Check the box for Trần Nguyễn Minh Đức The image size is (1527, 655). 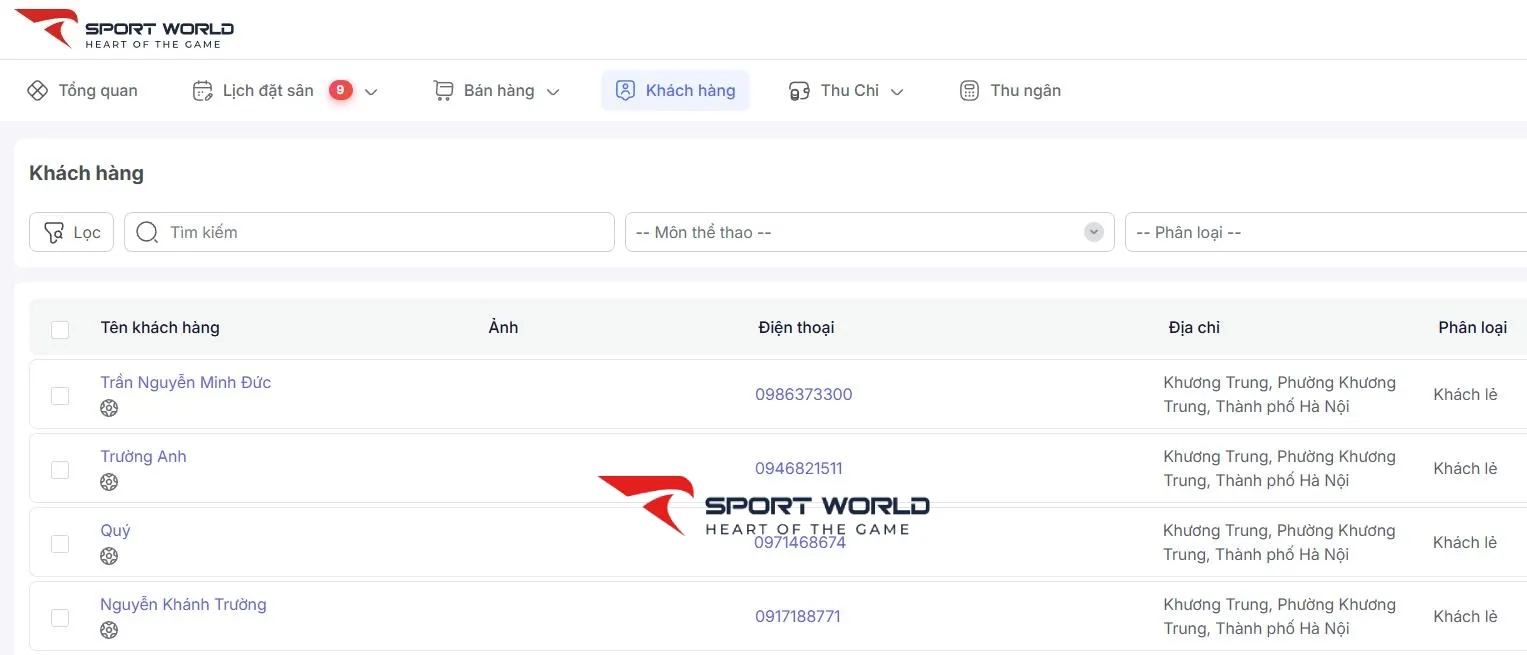(x=60, y=395)
